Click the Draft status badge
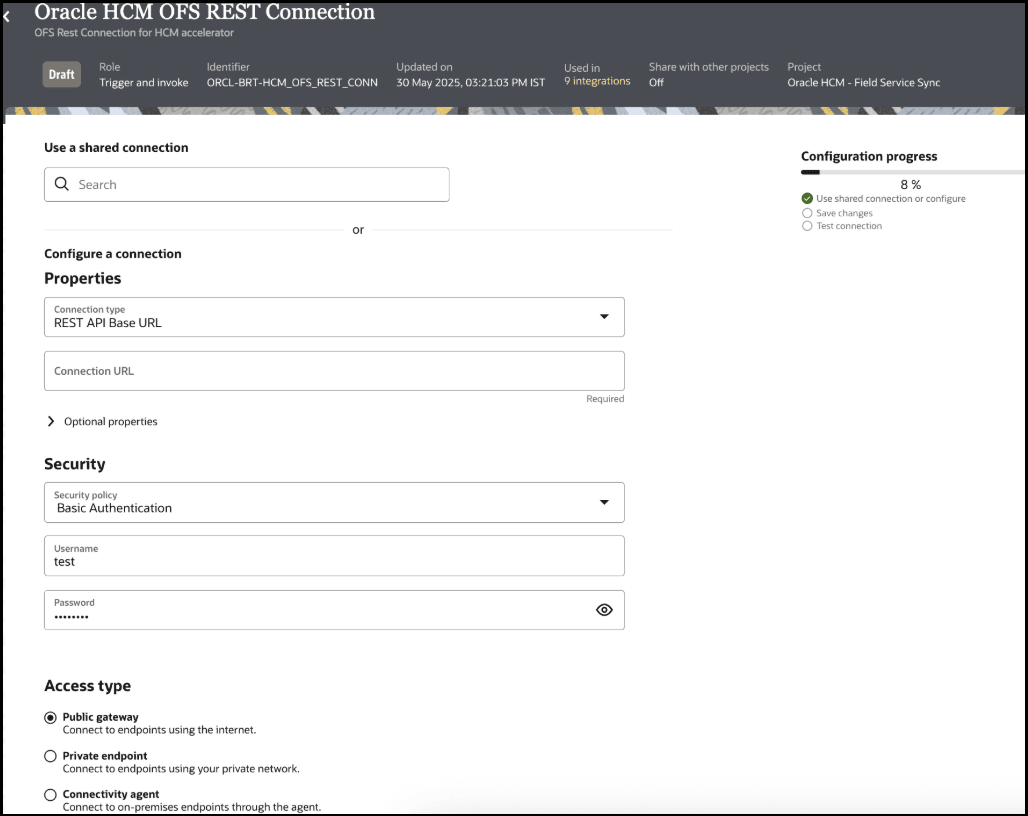Viewport: 1028px width, 816px height. point(62,75)
